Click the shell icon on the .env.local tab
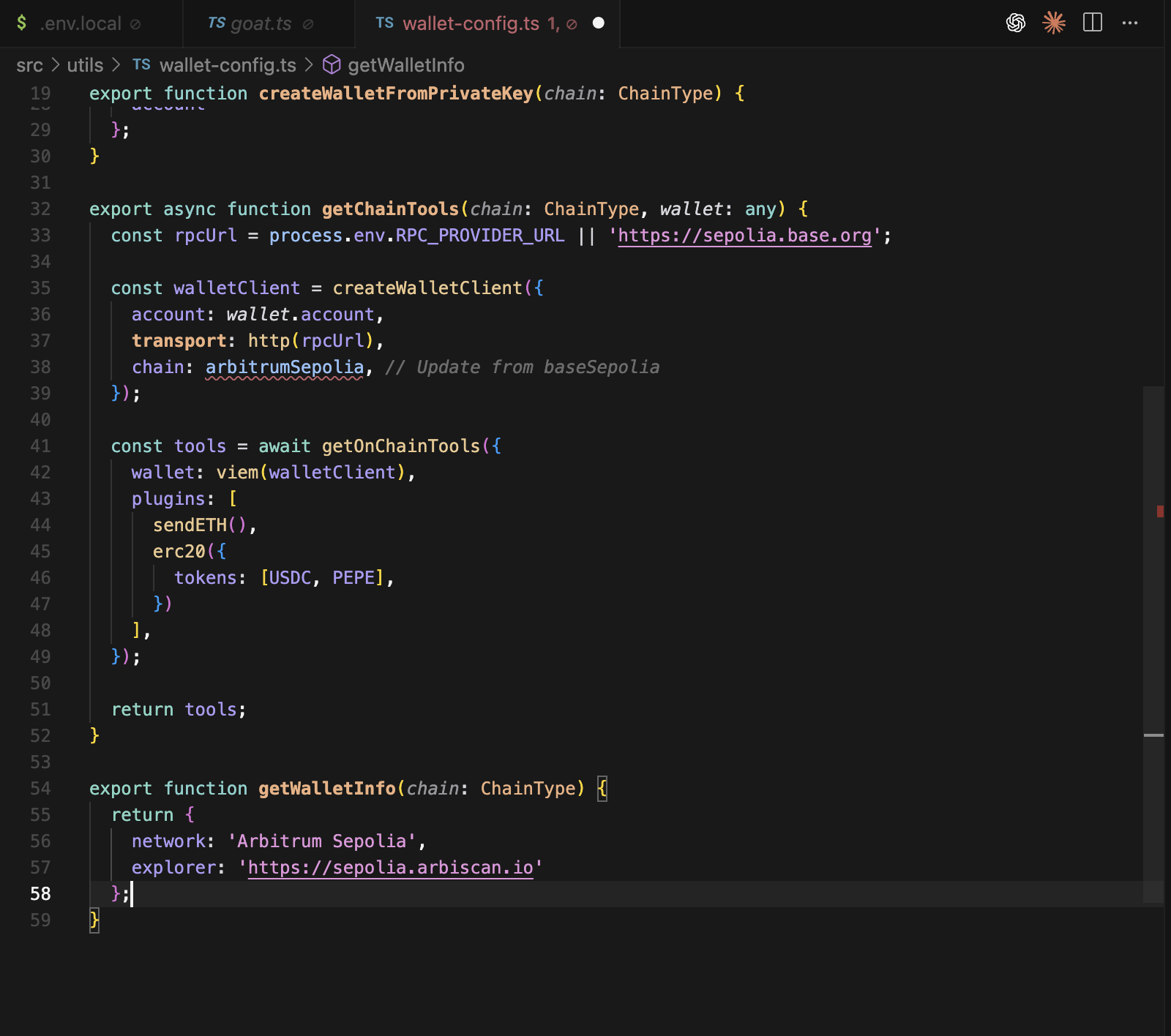The width and height of the screenshot is (1171, 1036). click(21, 23)
